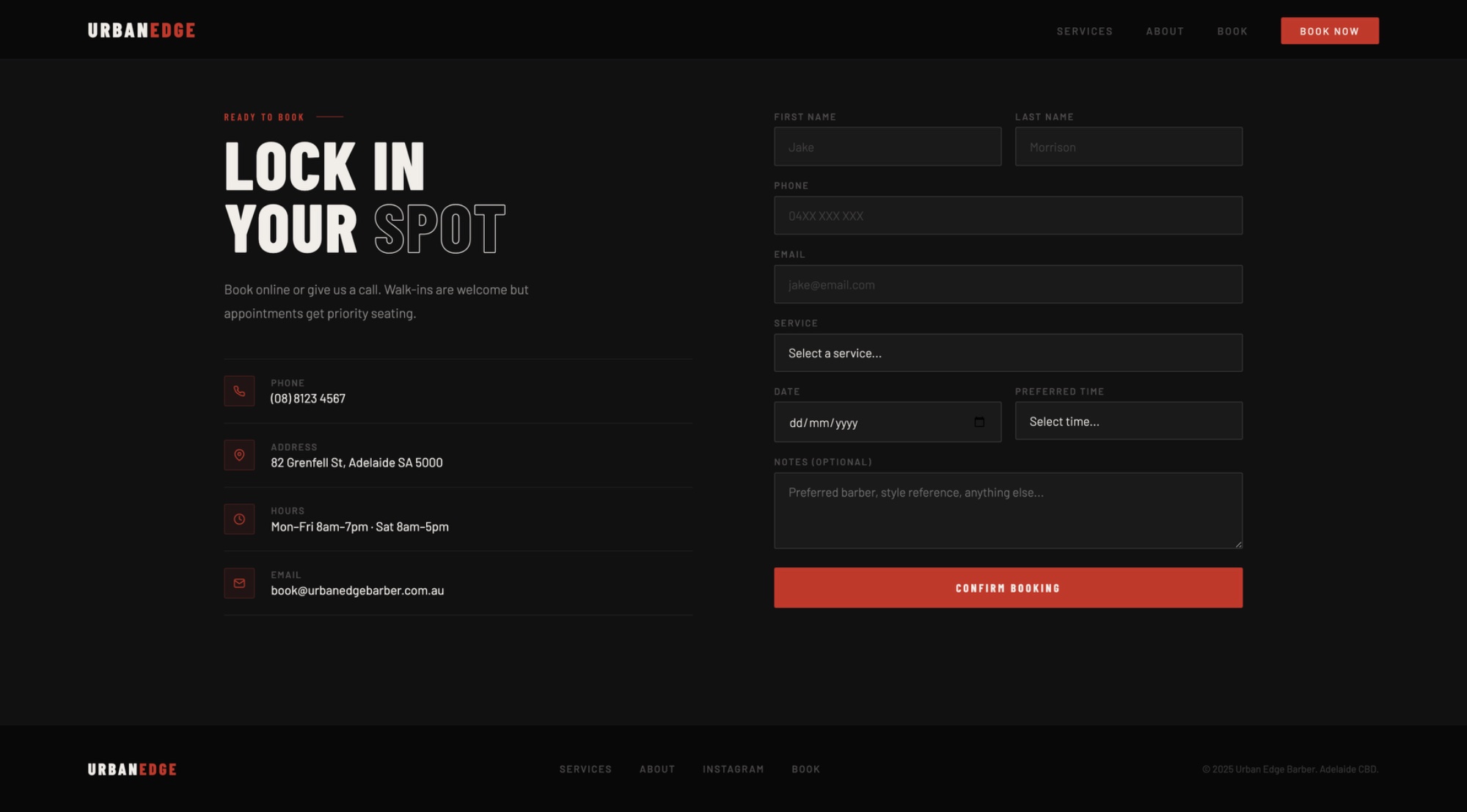
Task: Go to Book in the top navigation
Action: 1232,32
